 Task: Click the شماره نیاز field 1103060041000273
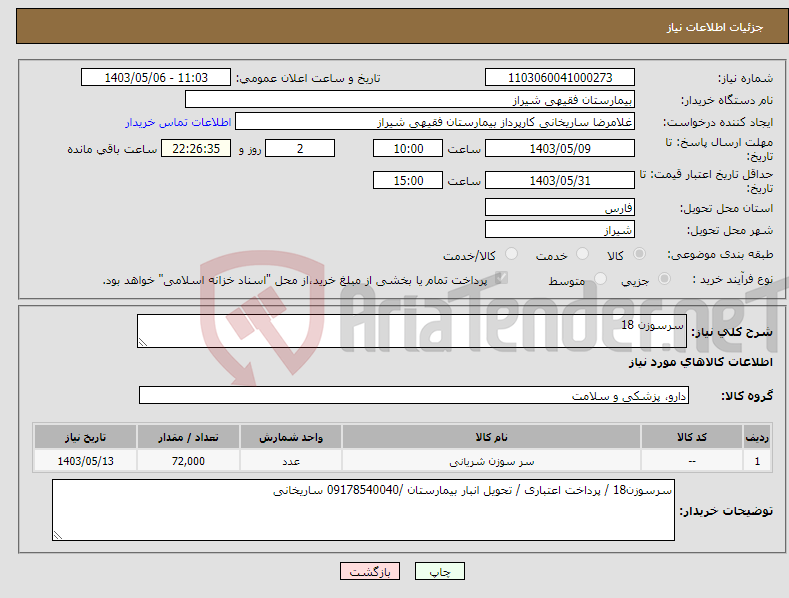[560, 78]
